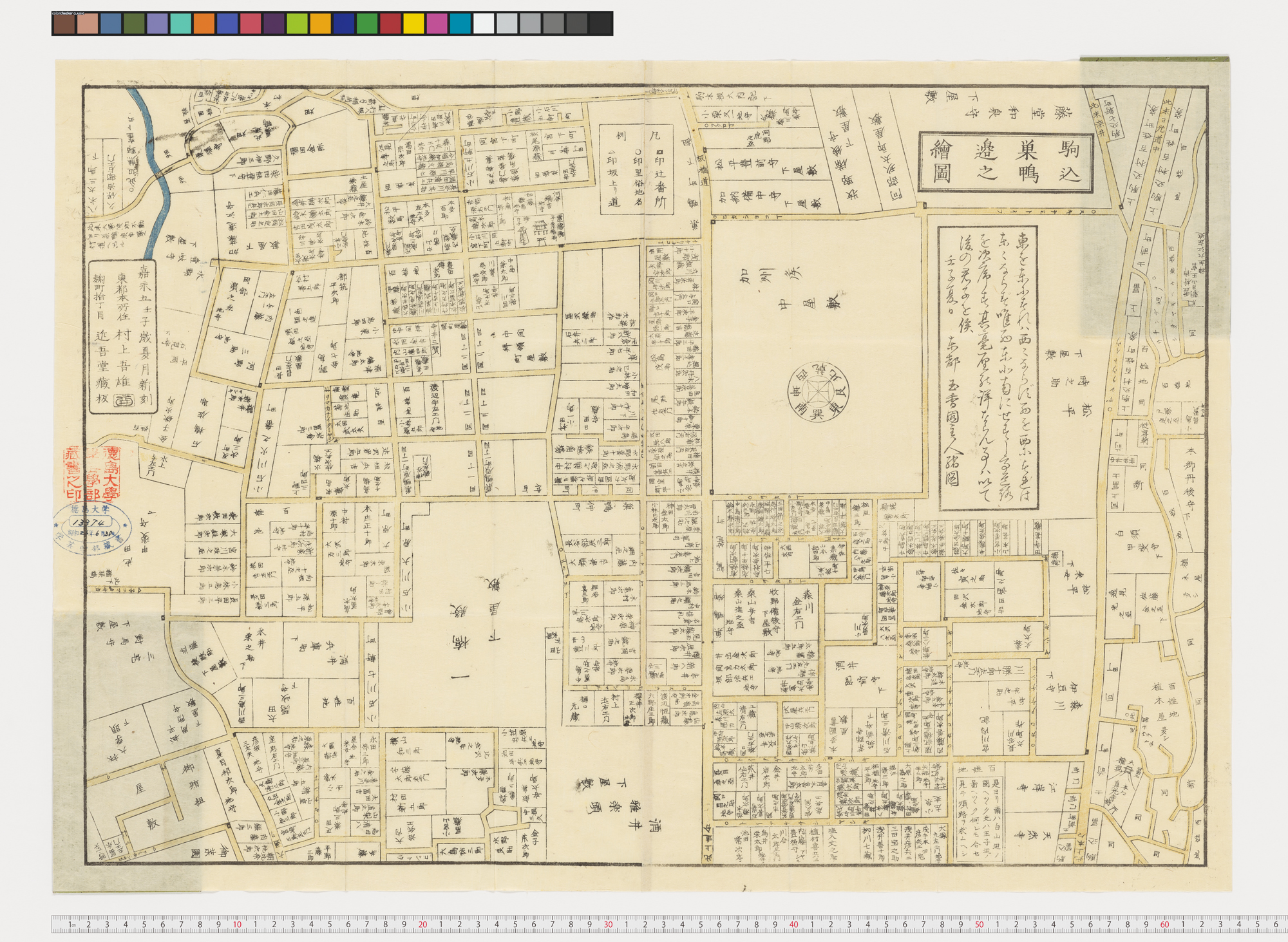This screenshot has height=942, width=1288.
Task: Select the cyan color patch
Action: [x=460, y=24]
